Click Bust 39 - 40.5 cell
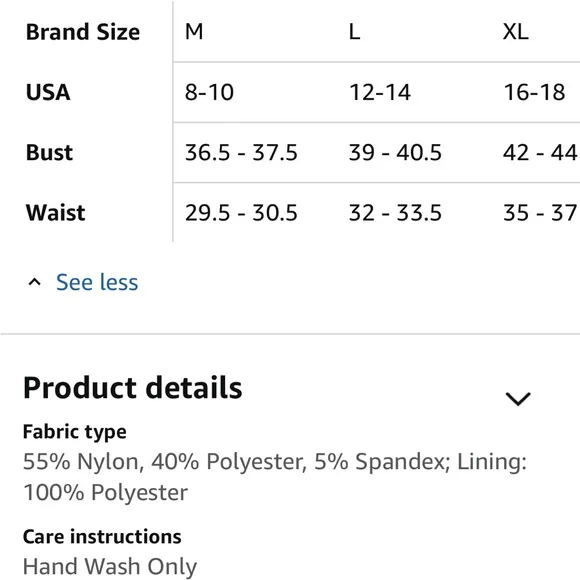This screenshot has width=580, height=580. (395, 152)
